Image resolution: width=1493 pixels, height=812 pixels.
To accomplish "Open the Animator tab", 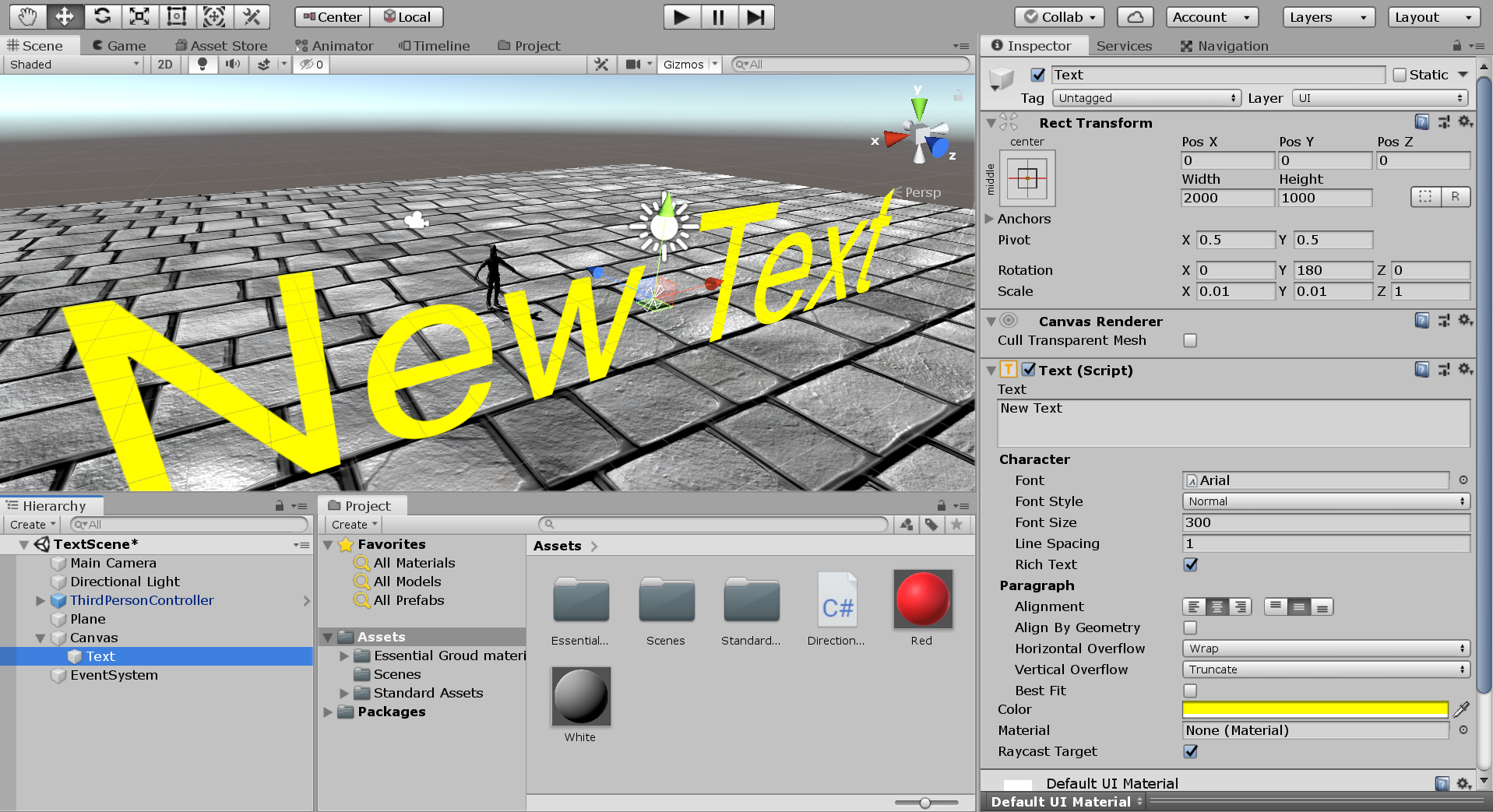I will click(x=334, y=46).
